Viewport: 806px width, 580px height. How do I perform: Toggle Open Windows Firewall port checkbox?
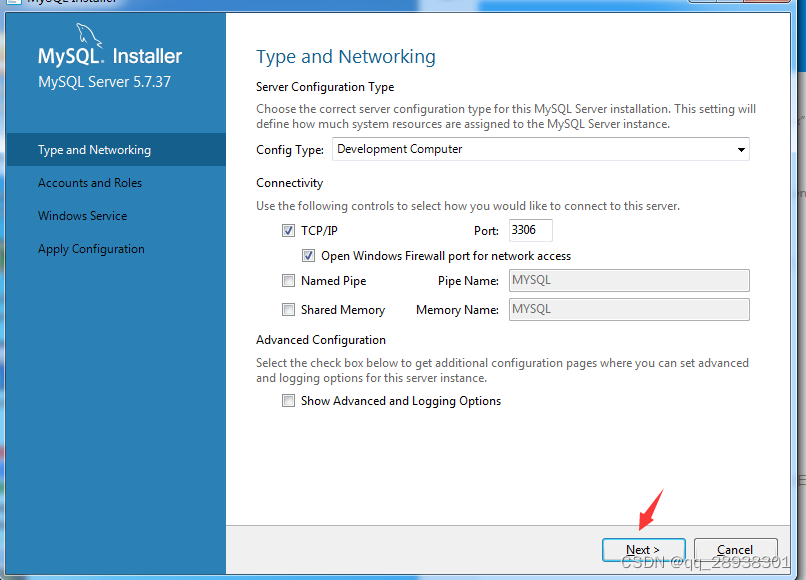(308, 256)
